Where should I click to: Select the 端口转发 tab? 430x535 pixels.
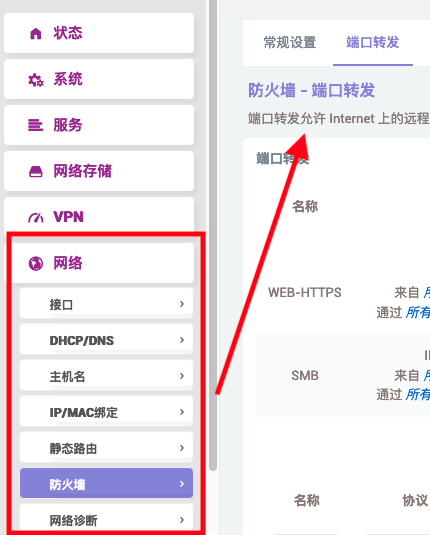click(373, 43)
